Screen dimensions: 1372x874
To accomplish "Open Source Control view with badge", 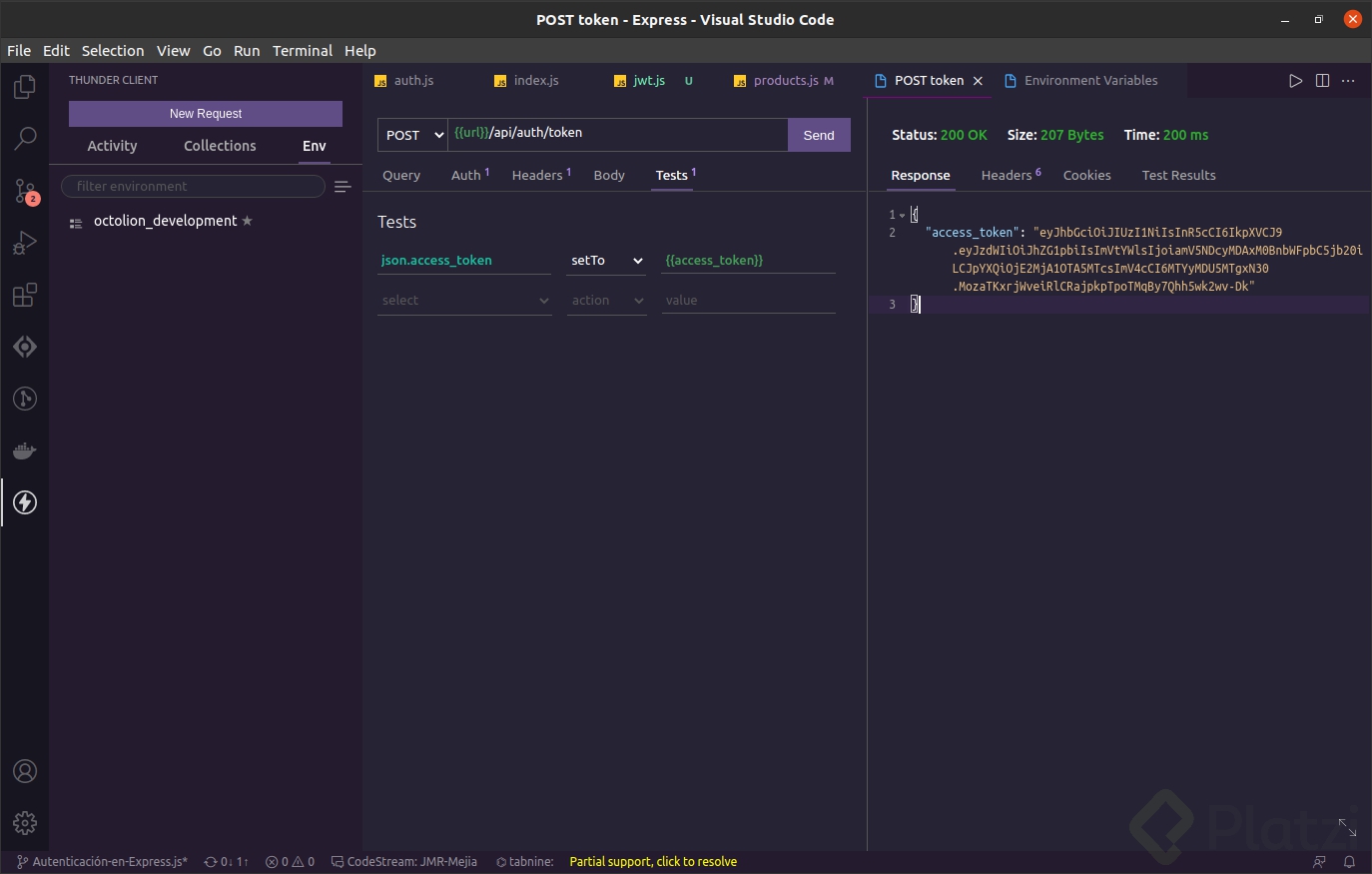I will [25, 191].
